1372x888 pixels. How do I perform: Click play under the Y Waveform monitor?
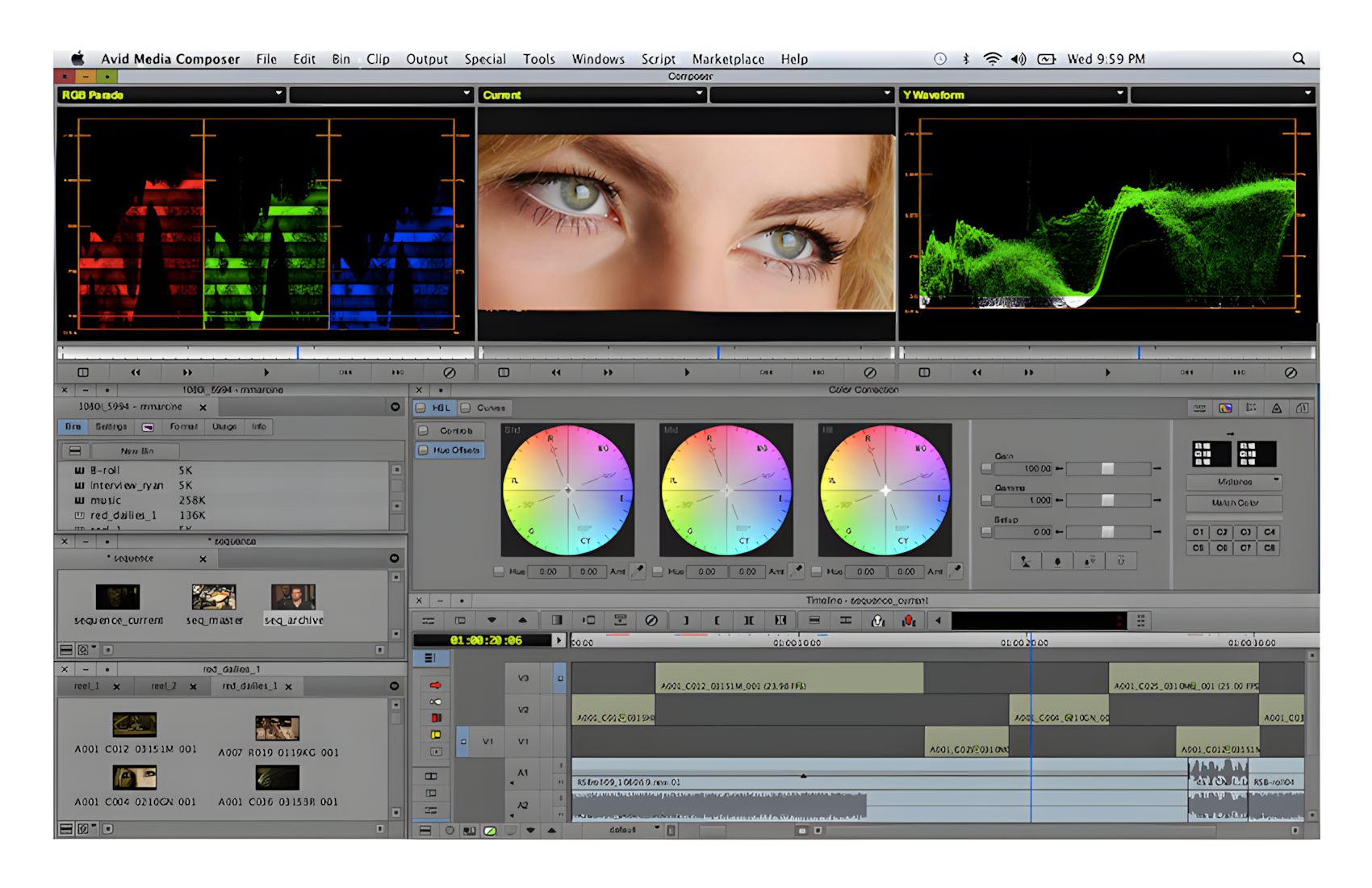click(1107, 372)
